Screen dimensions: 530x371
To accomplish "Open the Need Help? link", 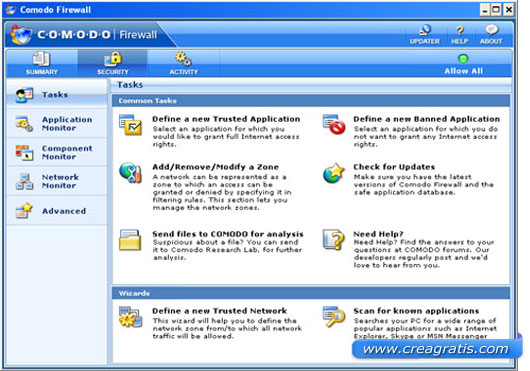I will [378, 234].
